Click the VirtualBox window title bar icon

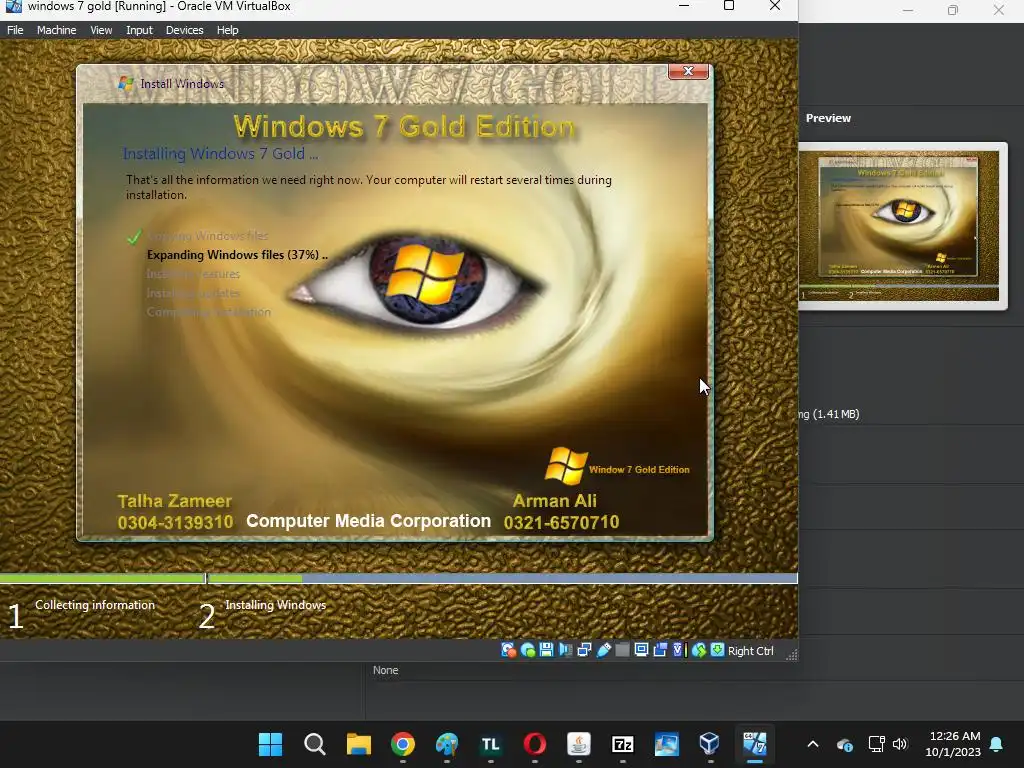coord(13,7)
